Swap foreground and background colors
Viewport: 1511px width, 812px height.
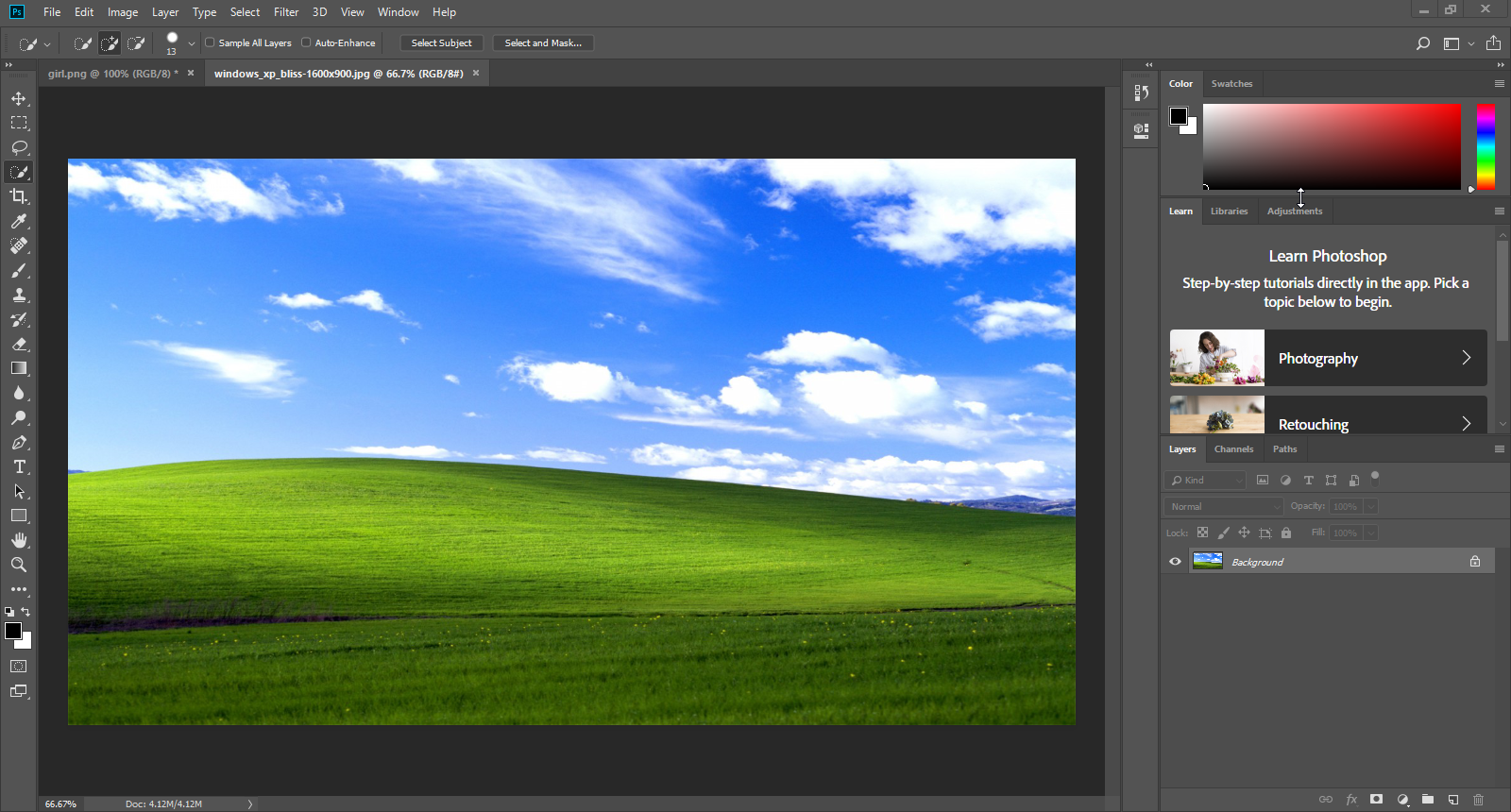coord(26,612)
